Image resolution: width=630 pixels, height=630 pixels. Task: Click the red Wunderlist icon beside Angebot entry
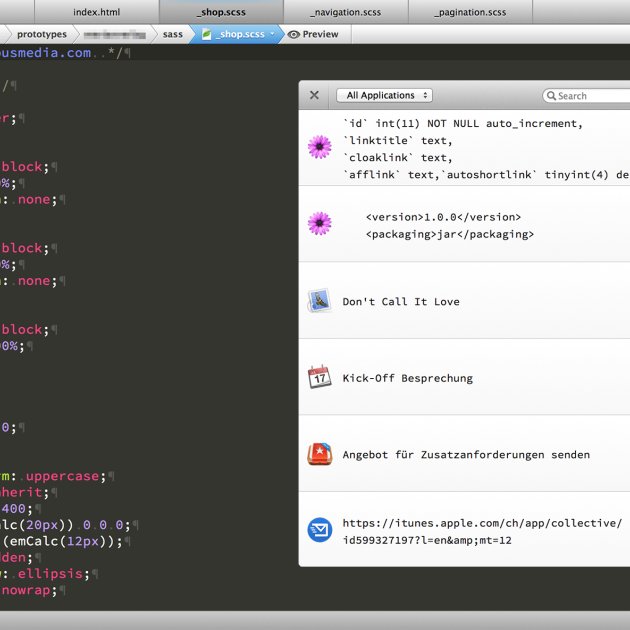point(319,454)
